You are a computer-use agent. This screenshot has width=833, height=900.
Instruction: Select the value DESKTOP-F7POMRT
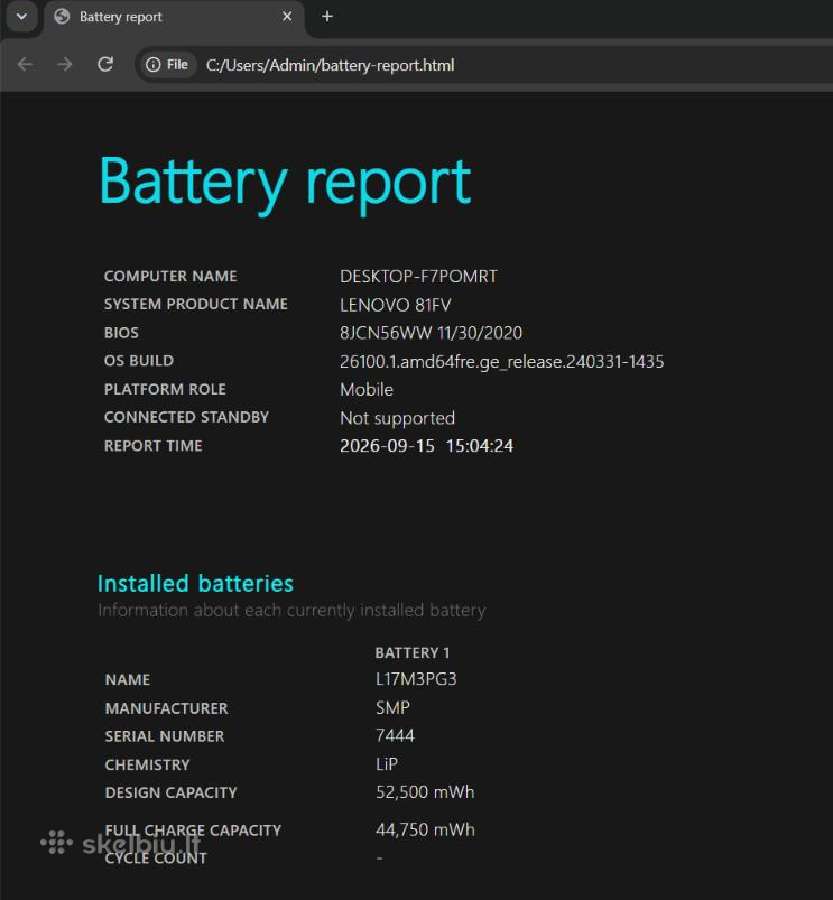point(419,276)
